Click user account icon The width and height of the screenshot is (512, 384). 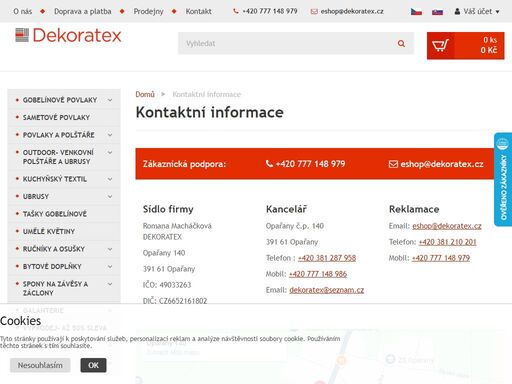coord(457,11)
